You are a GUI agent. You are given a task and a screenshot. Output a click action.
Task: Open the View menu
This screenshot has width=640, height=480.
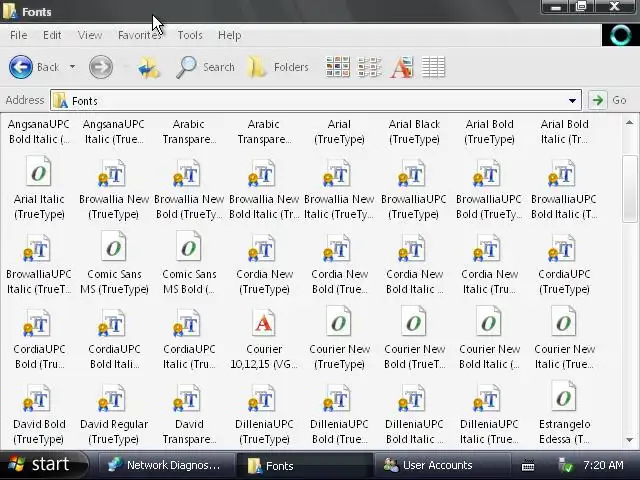[90, 35]
